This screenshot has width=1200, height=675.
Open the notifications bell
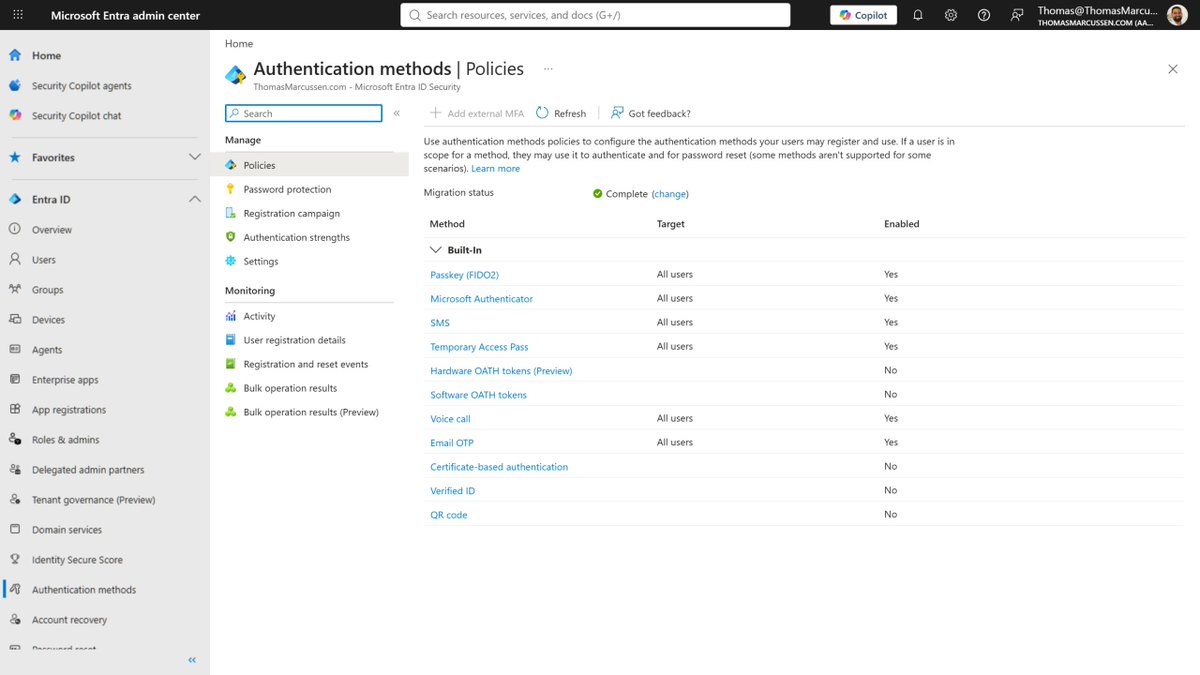[x=918, y=15]
